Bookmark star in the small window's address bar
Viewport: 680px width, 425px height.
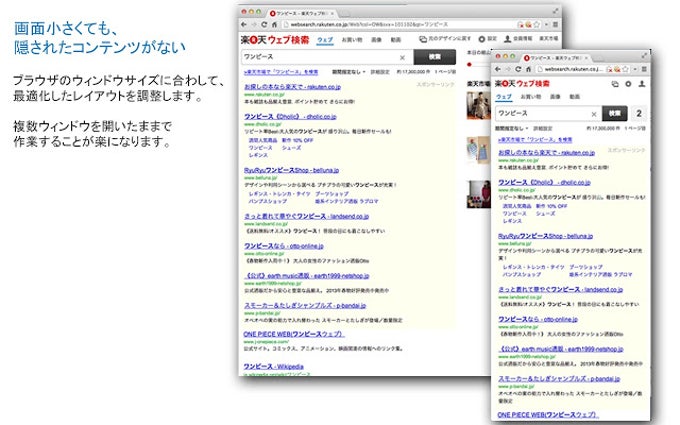[626, 69]
